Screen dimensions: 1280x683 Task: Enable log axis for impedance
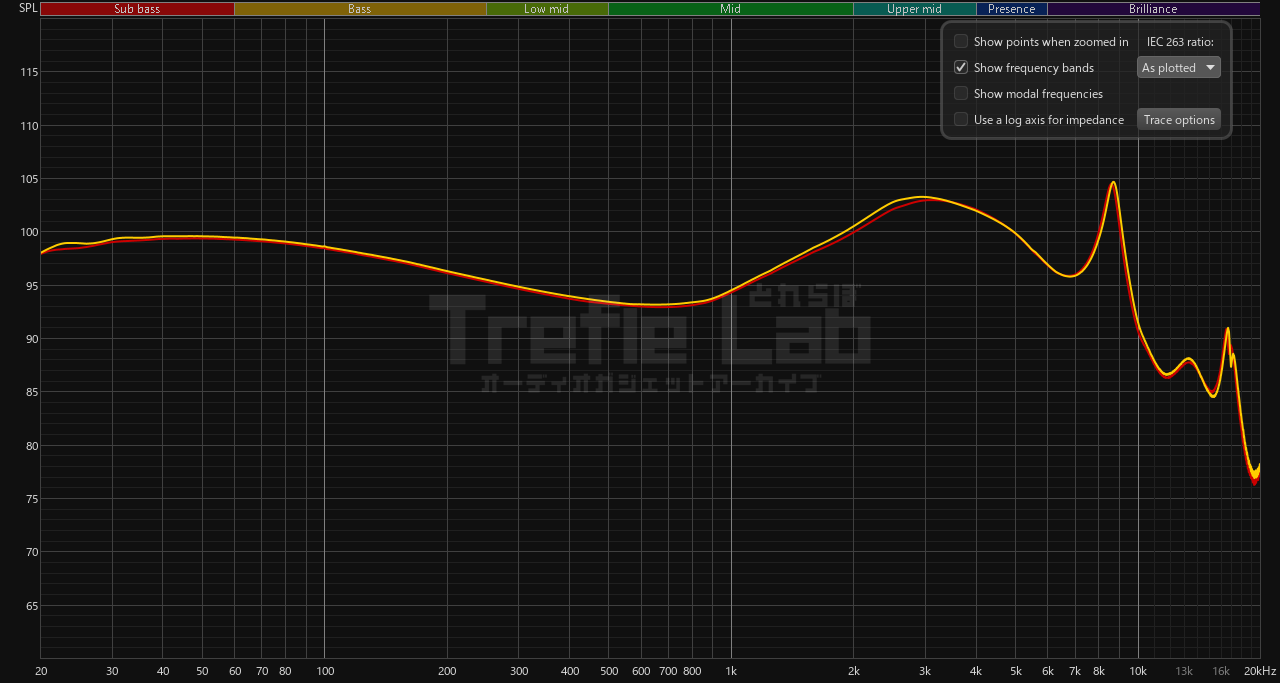click(x=961, y=120)
